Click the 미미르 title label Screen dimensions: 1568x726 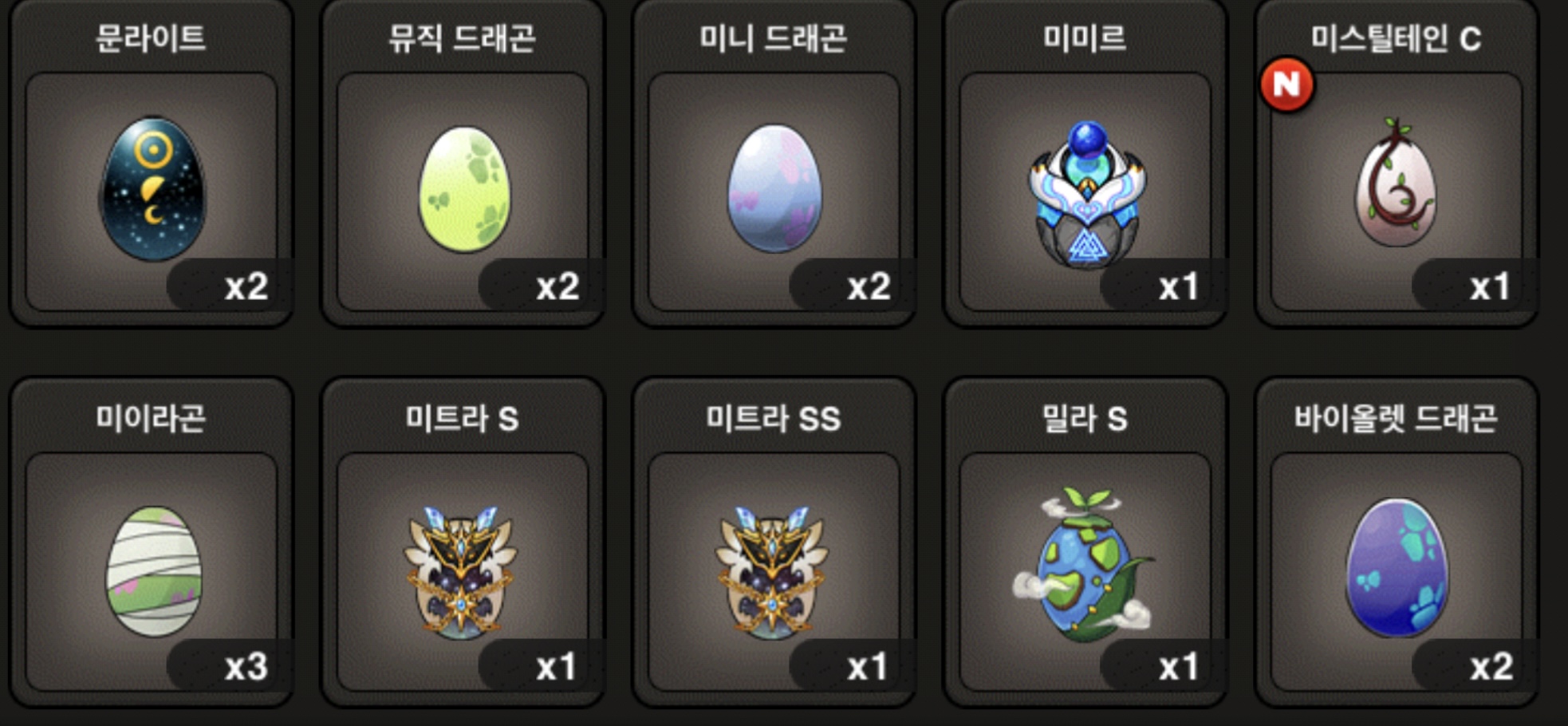pos(1085,37)
